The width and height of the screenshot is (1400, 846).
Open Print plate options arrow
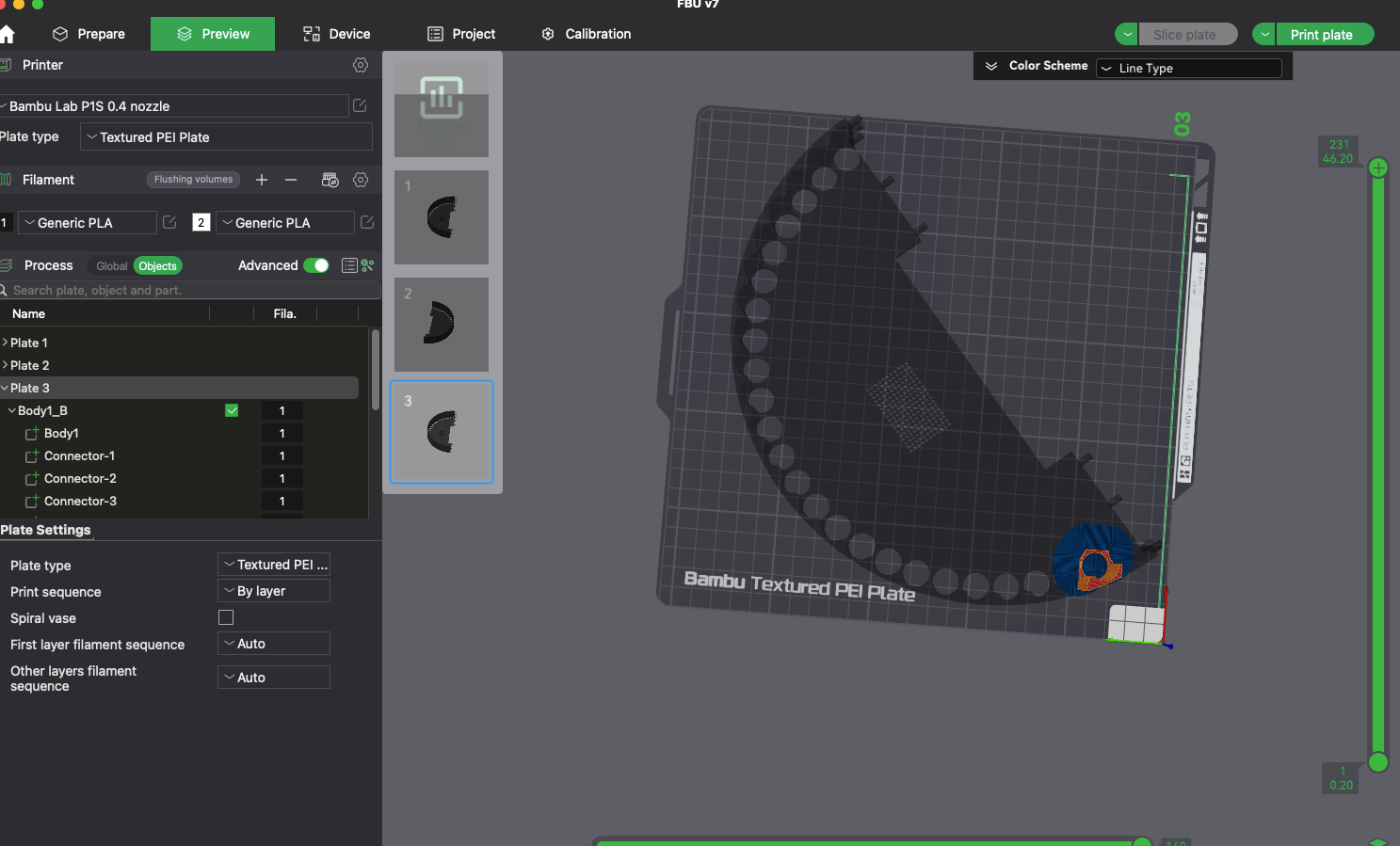(x=1263, y=35)
